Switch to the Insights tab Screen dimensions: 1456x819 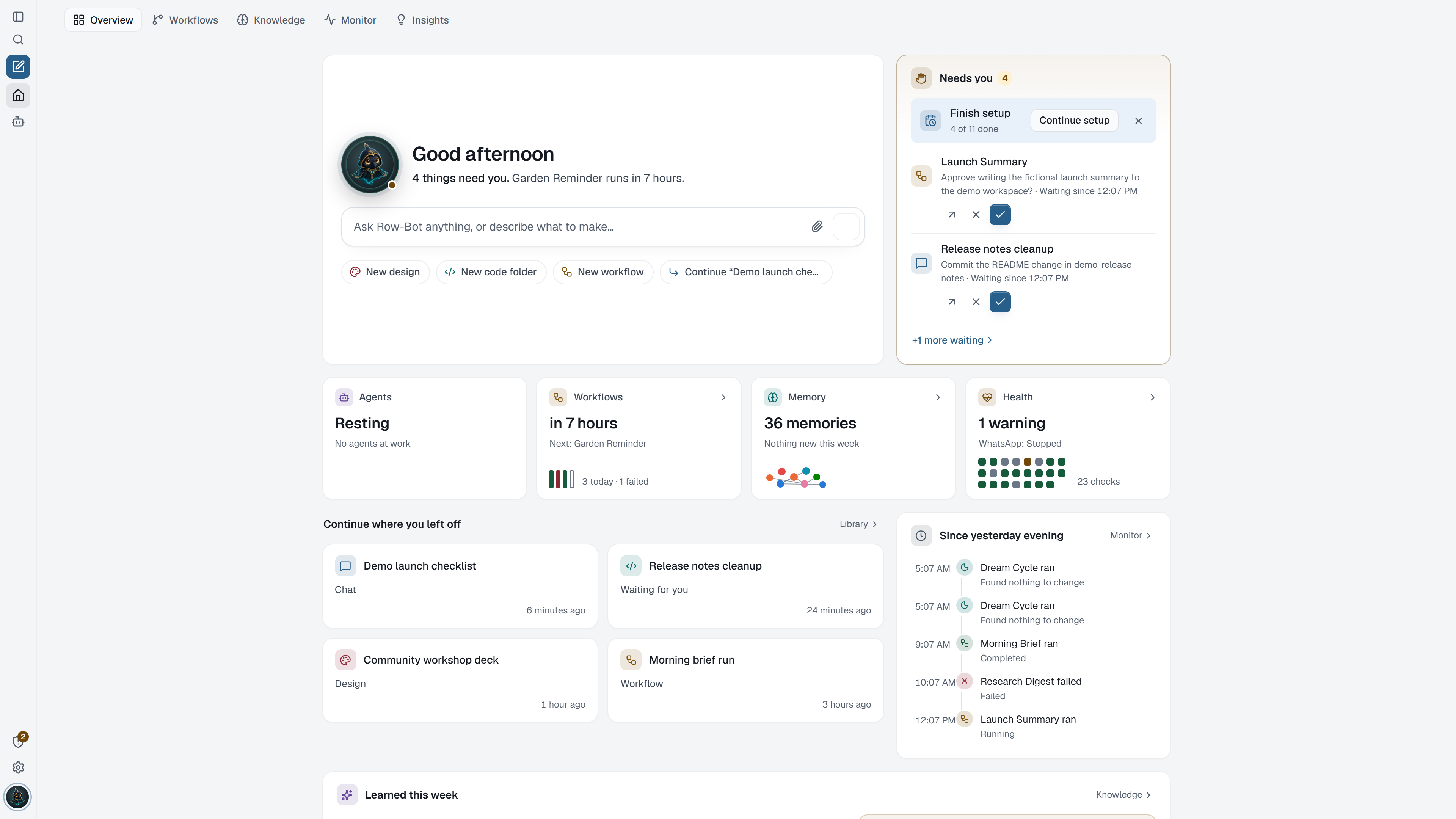tap(422, 20)
